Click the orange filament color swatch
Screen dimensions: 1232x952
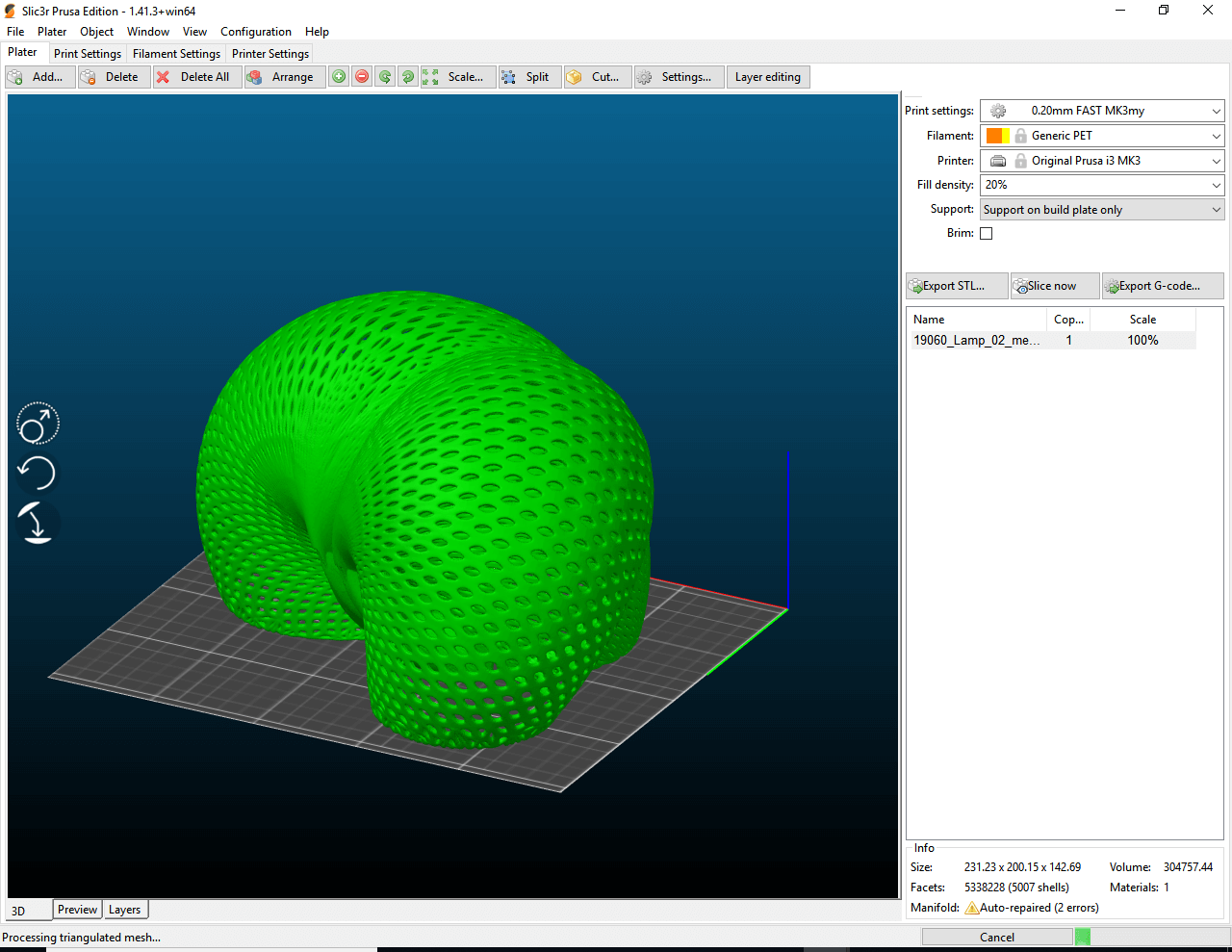pyautogui.click(x=994, y=136)
